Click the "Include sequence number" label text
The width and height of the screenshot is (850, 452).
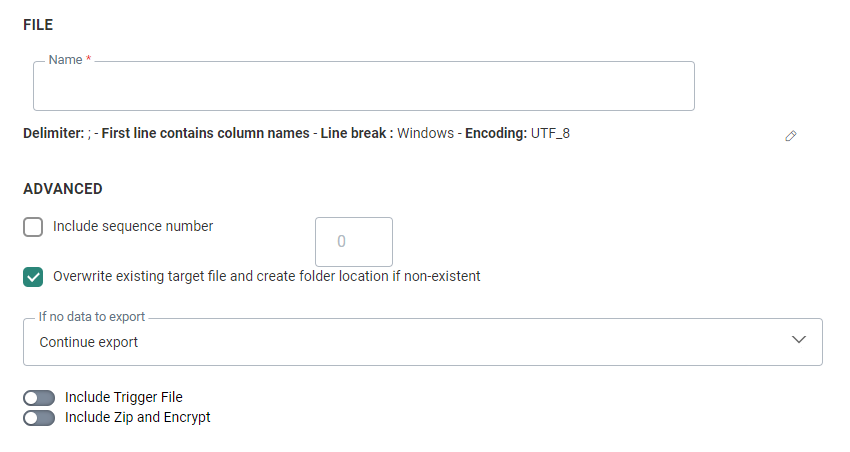coord(133,226)
